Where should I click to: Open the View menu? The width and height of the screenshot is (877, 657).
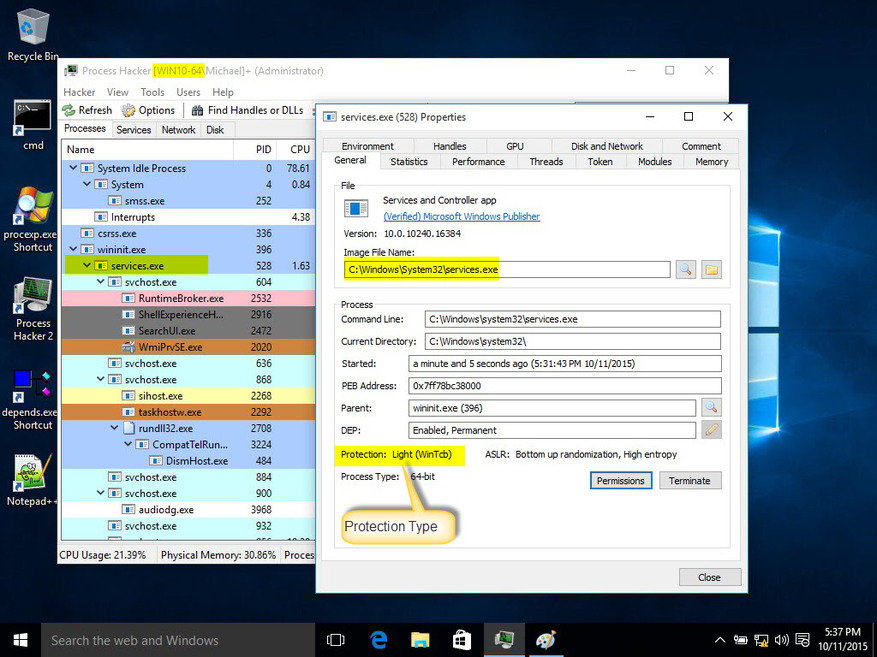click(117, 92)
